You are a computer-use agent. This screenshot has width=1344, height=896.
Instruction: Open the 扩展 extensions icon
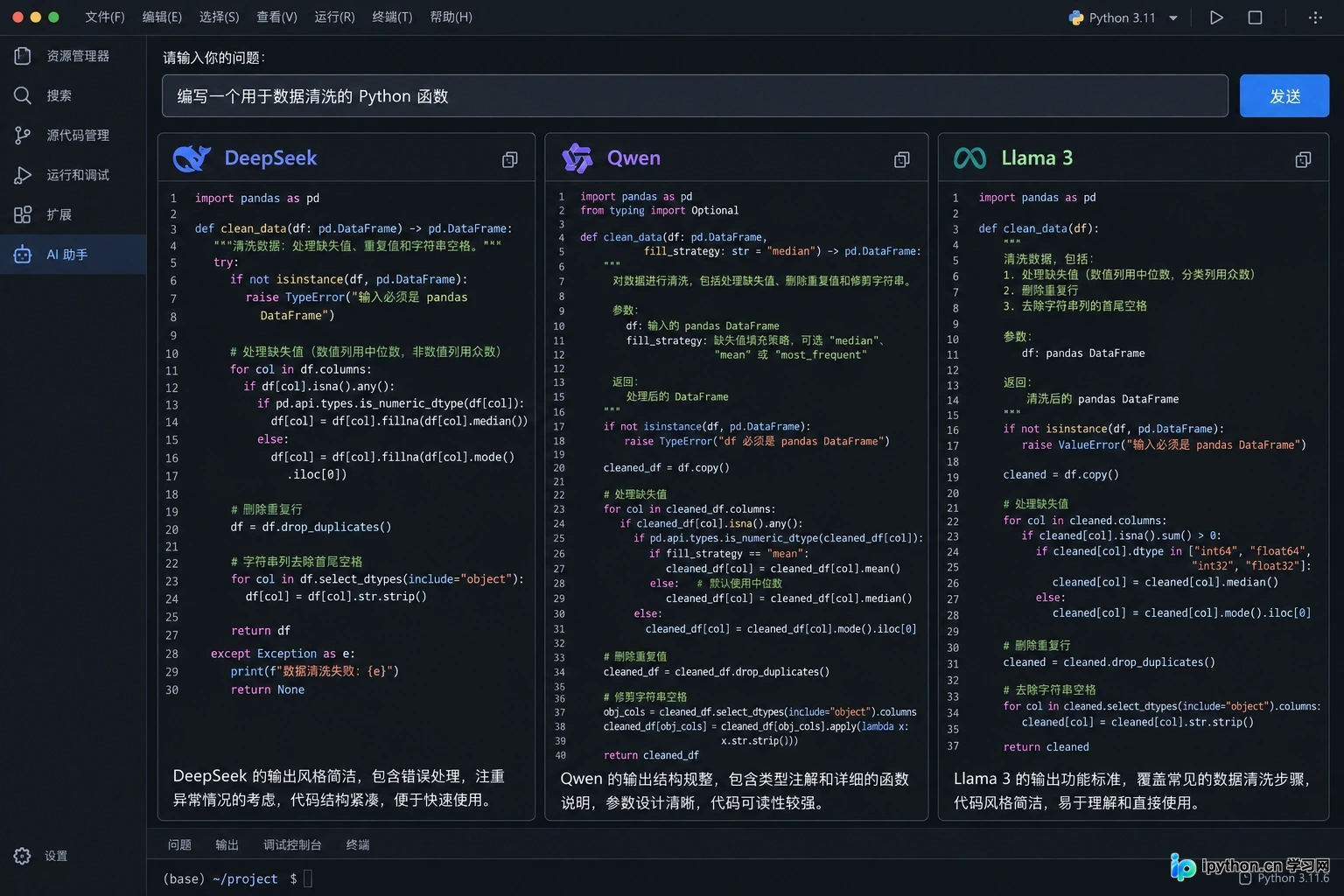pyautogui.click(x=23, y=214)
